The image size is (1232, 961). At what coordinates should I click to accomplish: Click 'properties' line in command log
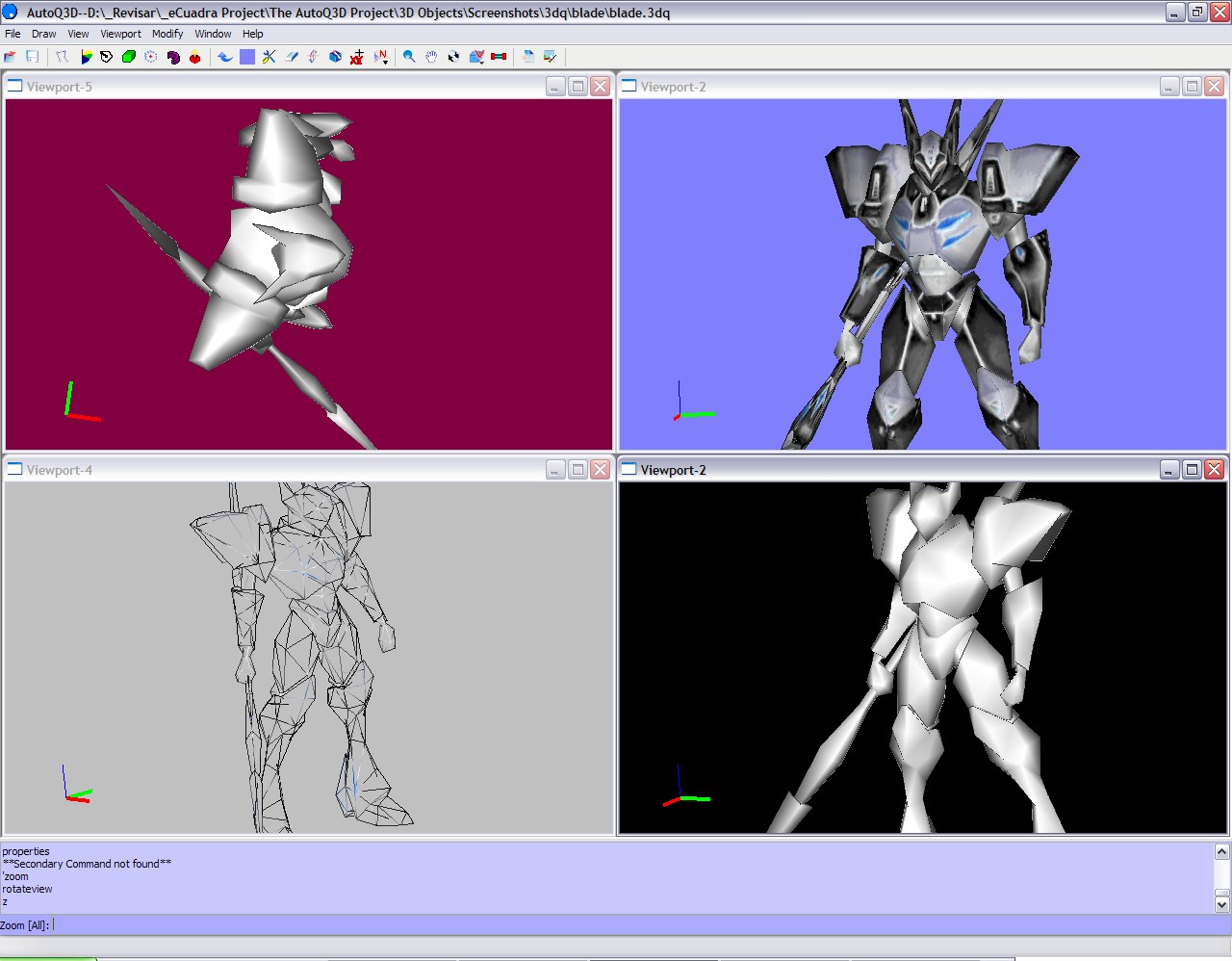pos(26,851)
